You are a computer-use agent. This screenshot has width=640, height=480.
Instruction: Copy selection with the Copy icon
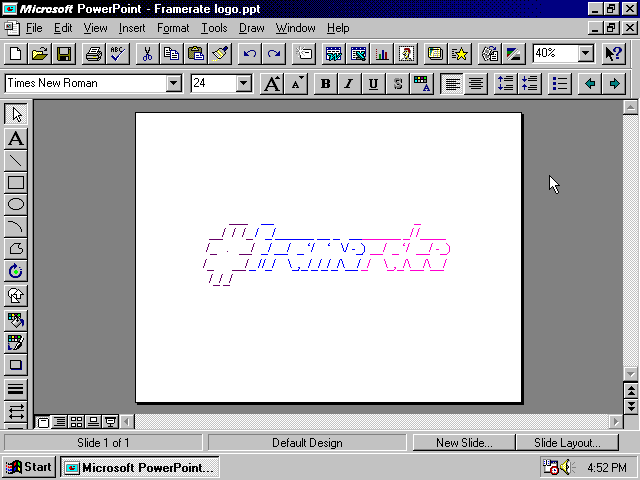171,53
